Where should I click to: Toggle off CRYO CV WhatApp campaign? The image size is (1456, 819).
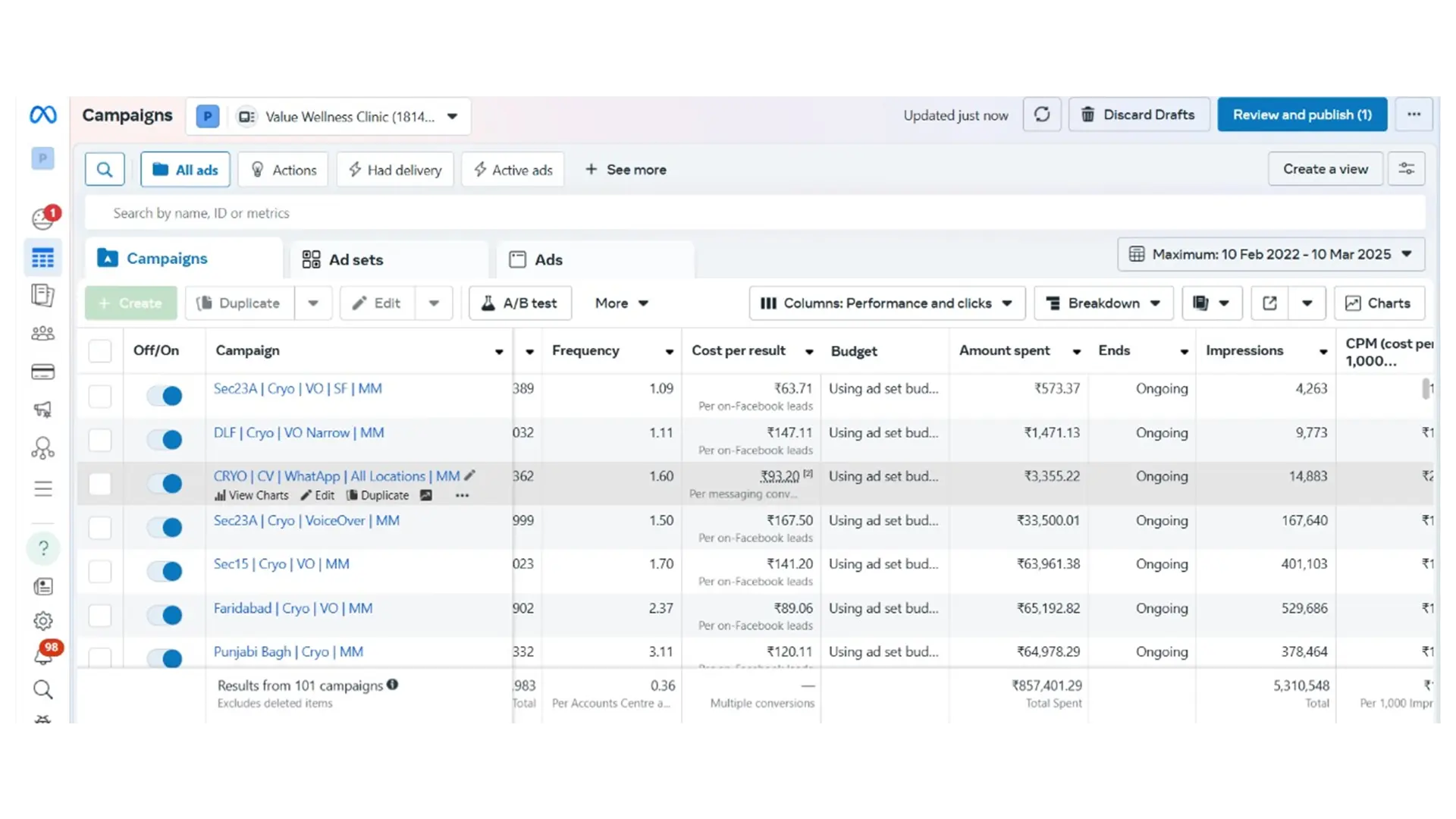tap(165, 483)
